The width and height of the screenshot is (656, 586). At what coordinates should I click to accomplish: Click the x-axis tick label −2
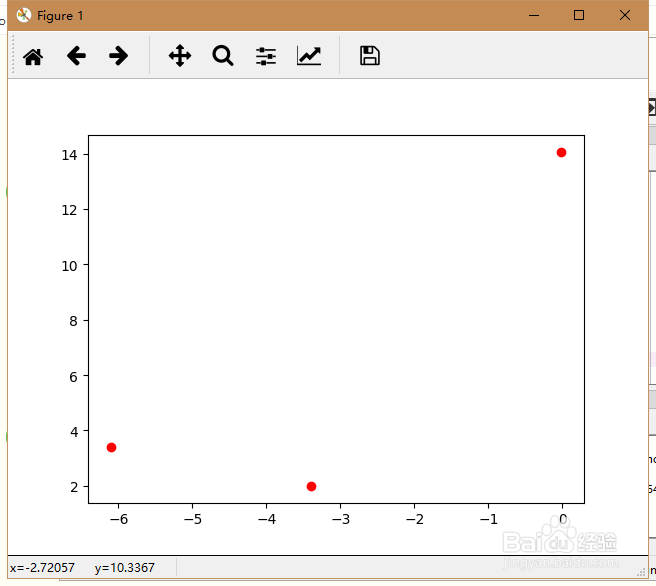[415, 519]
